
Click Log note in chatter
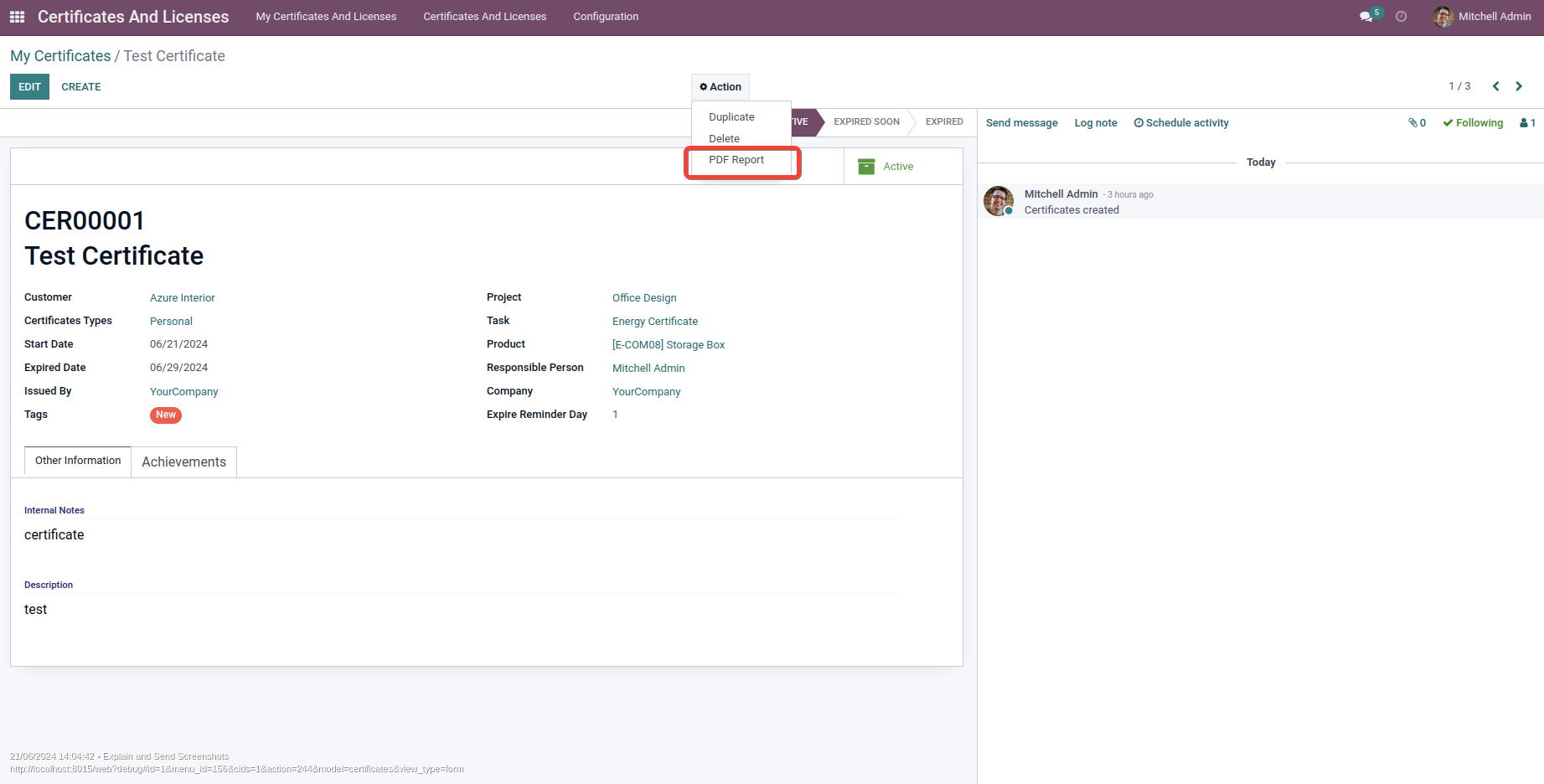point(1096,123)
